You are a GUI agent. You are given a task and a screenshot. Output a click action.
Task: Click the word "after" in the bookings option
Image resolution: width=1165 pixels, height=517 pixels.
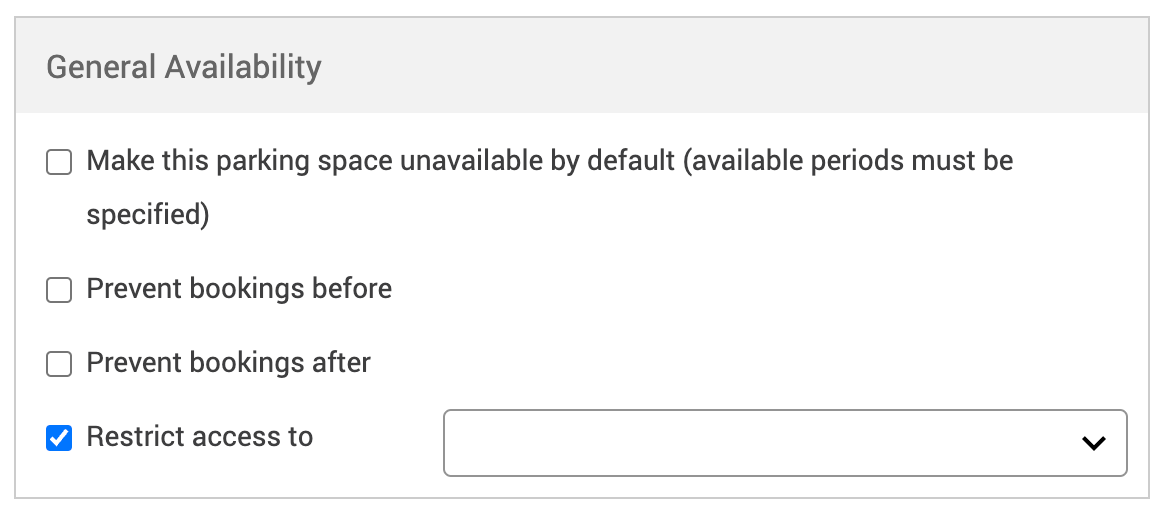pyautogui.click(x=341, y=362)
